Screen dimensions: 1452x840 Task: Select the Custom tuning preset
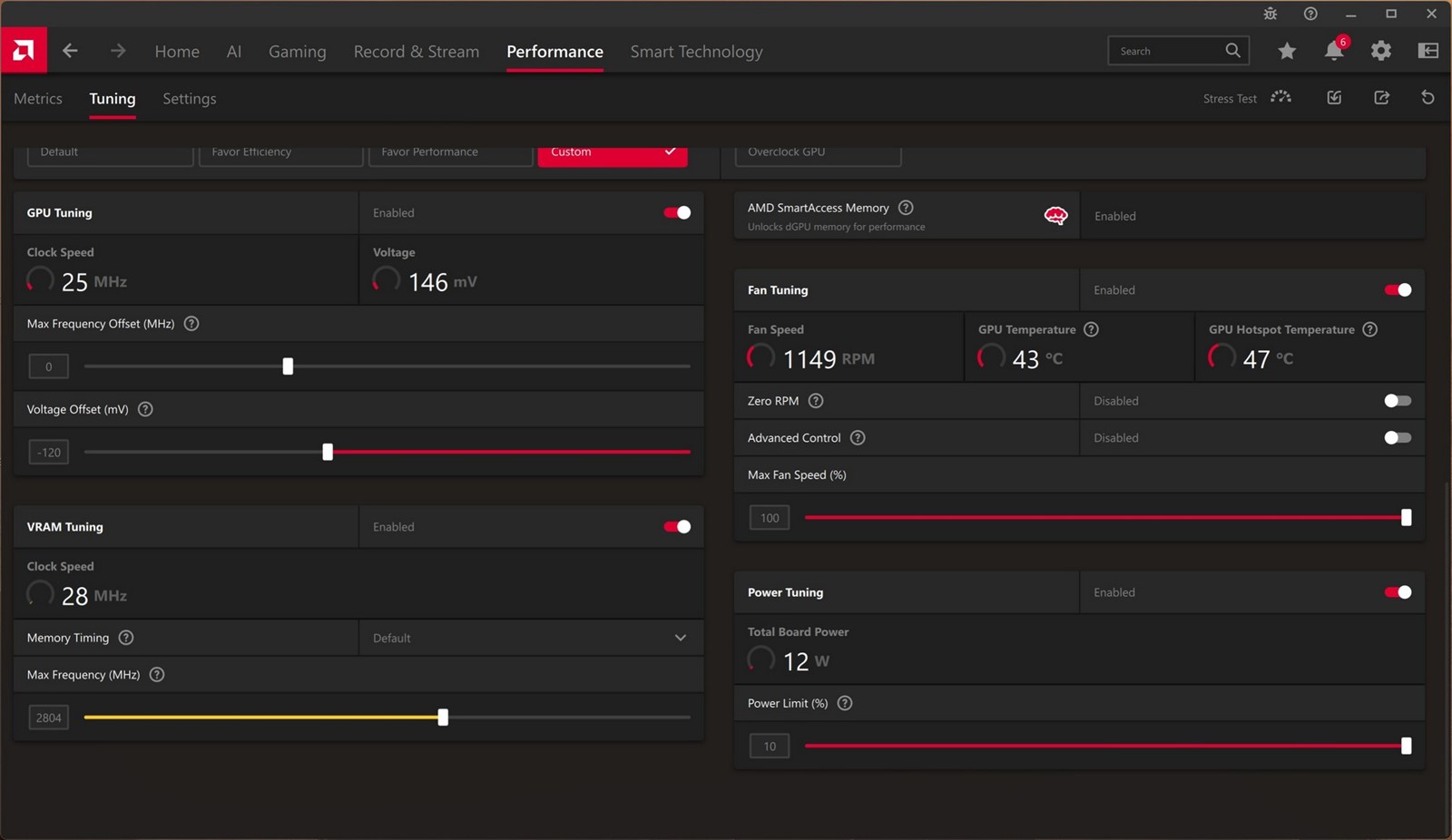pyautogui.click(x=613, y=155)
